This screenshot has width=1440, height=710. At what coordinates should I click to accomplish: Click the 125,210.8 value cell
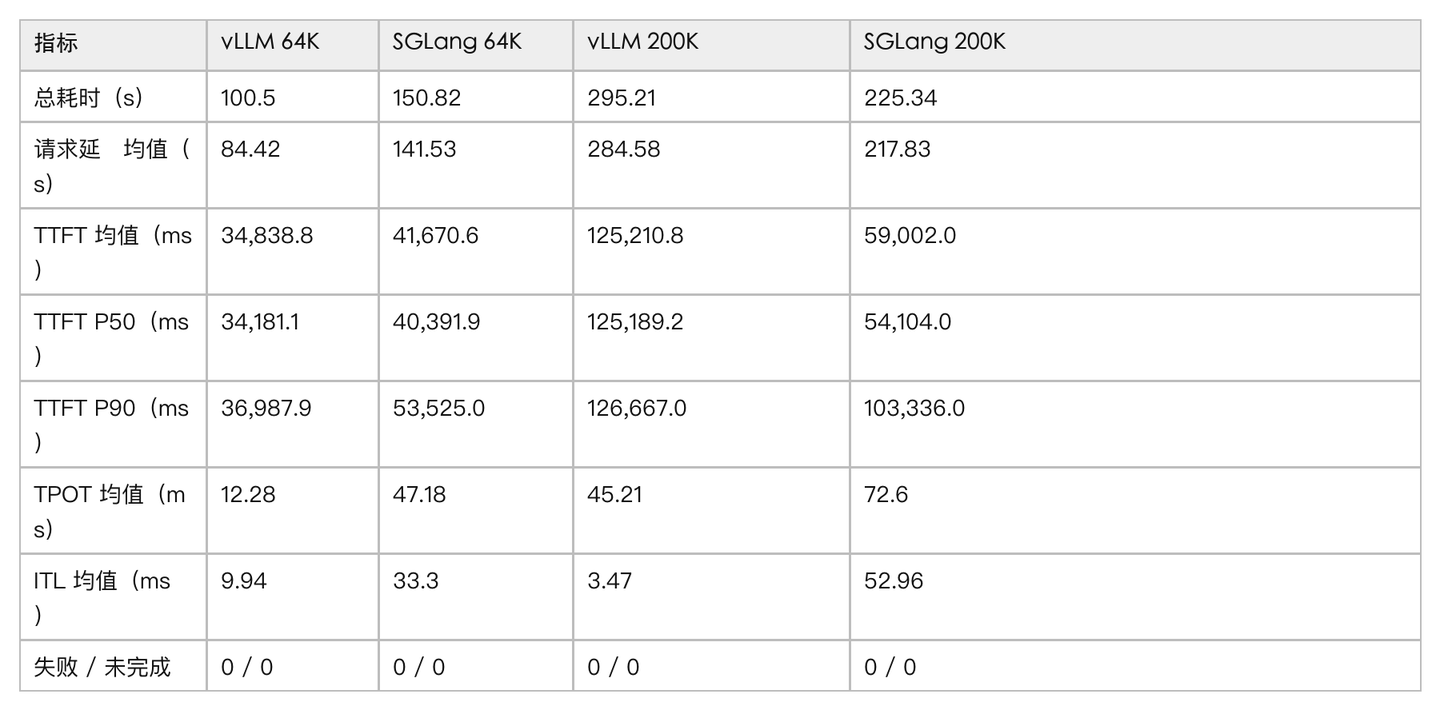(711, 251)
